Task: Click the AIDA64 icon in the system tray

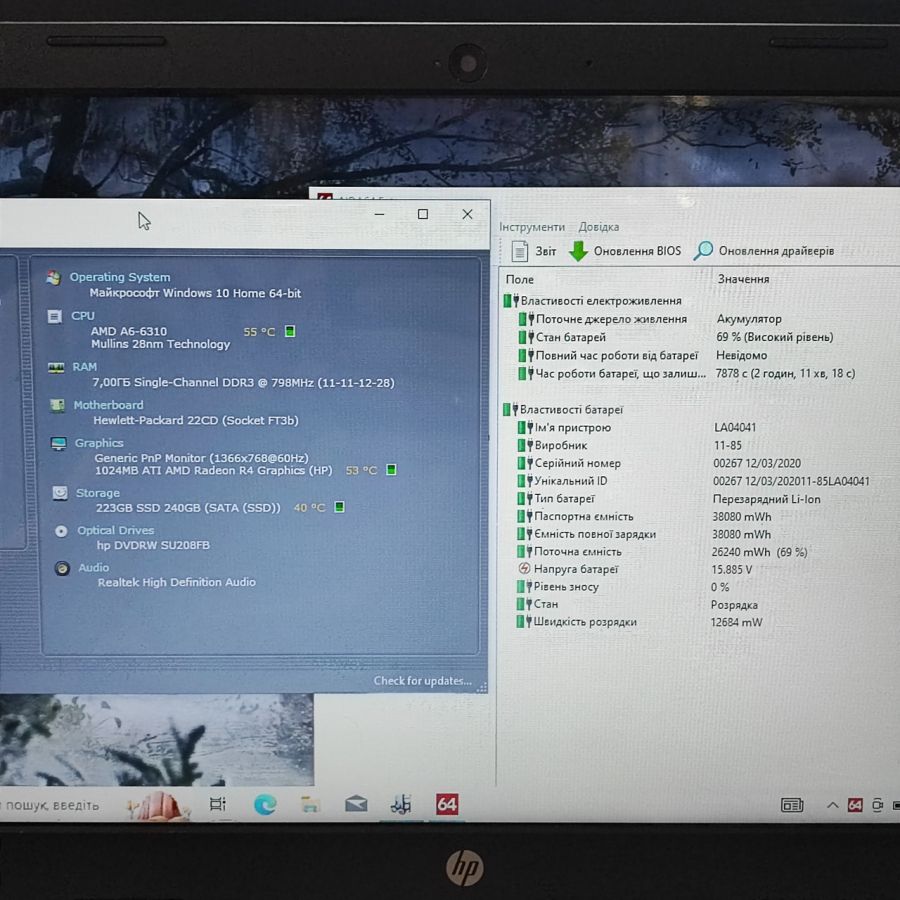Action: click(855, 805)
